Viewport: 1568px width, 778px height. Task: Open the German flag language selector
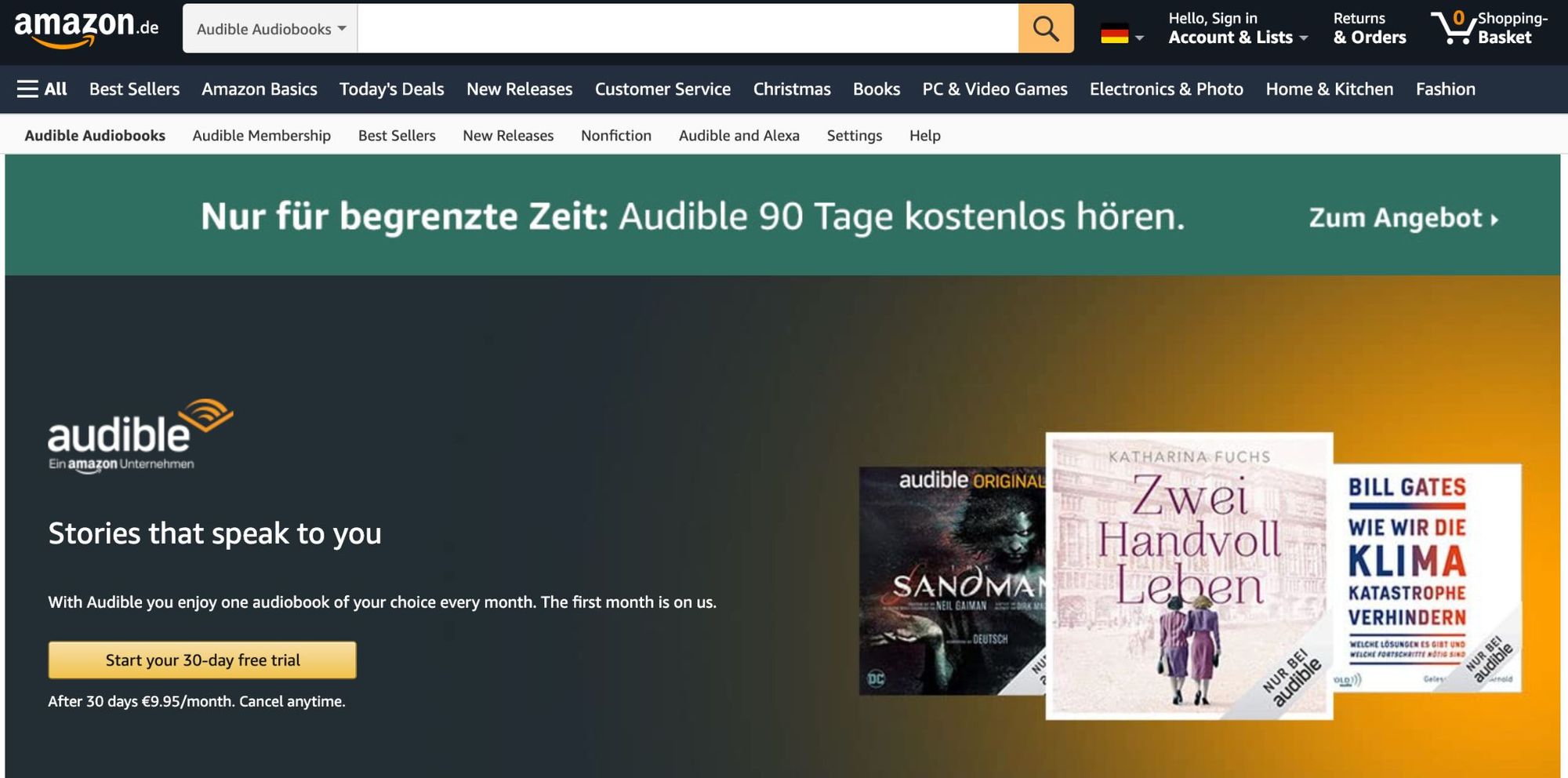tap(1122, 35)
